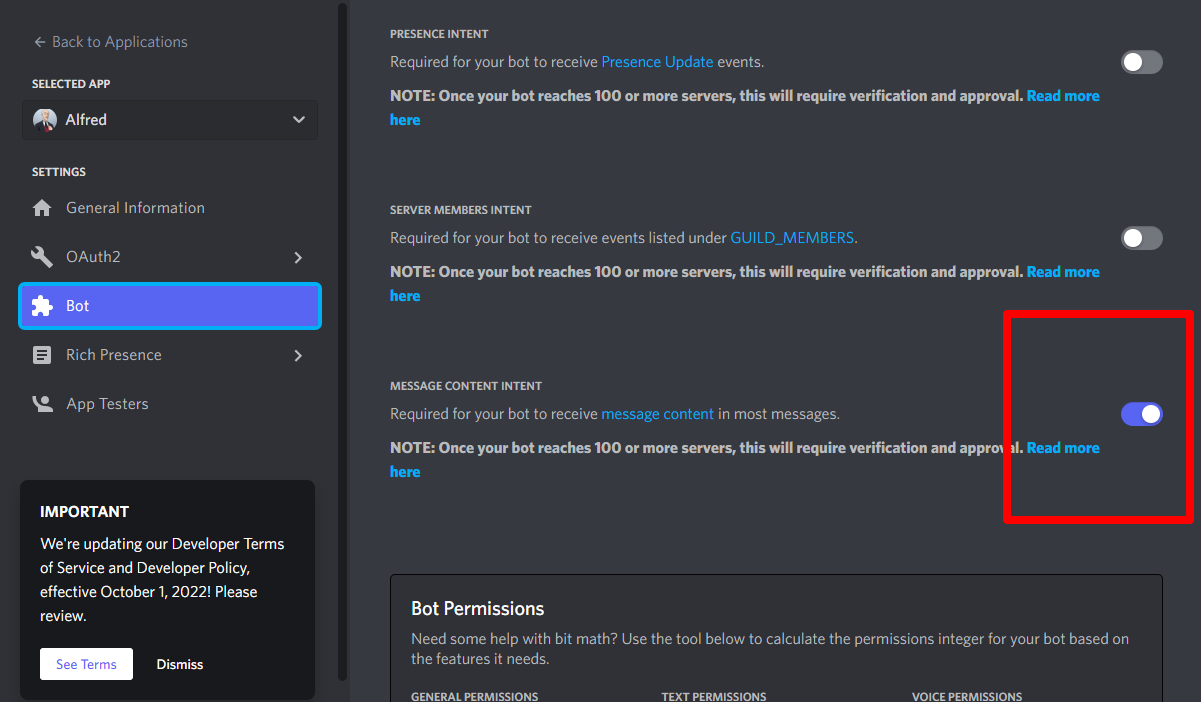Click Read more in Message Content Intent note
Screen dimensions: 1201x702
(x=1063, y=448)
